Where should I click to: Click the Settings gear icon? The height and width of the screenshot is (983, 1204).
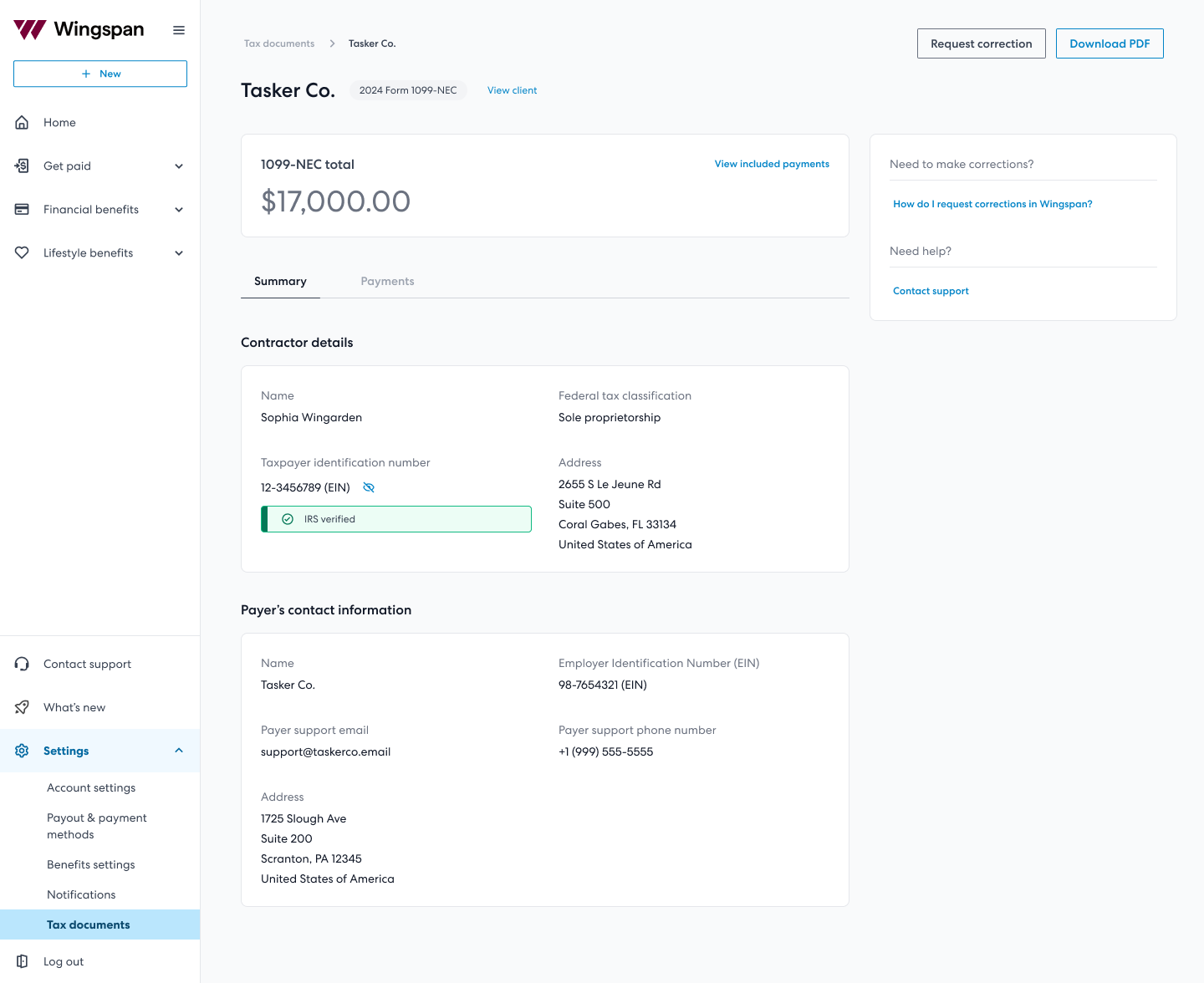22,751
